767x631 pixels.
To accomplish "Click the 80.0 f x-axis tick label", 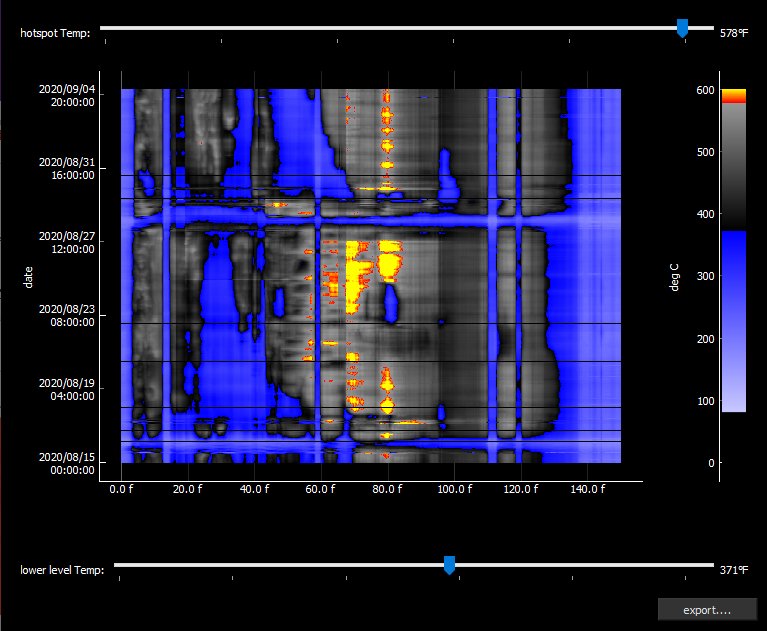I will click(x=387, y=489).
